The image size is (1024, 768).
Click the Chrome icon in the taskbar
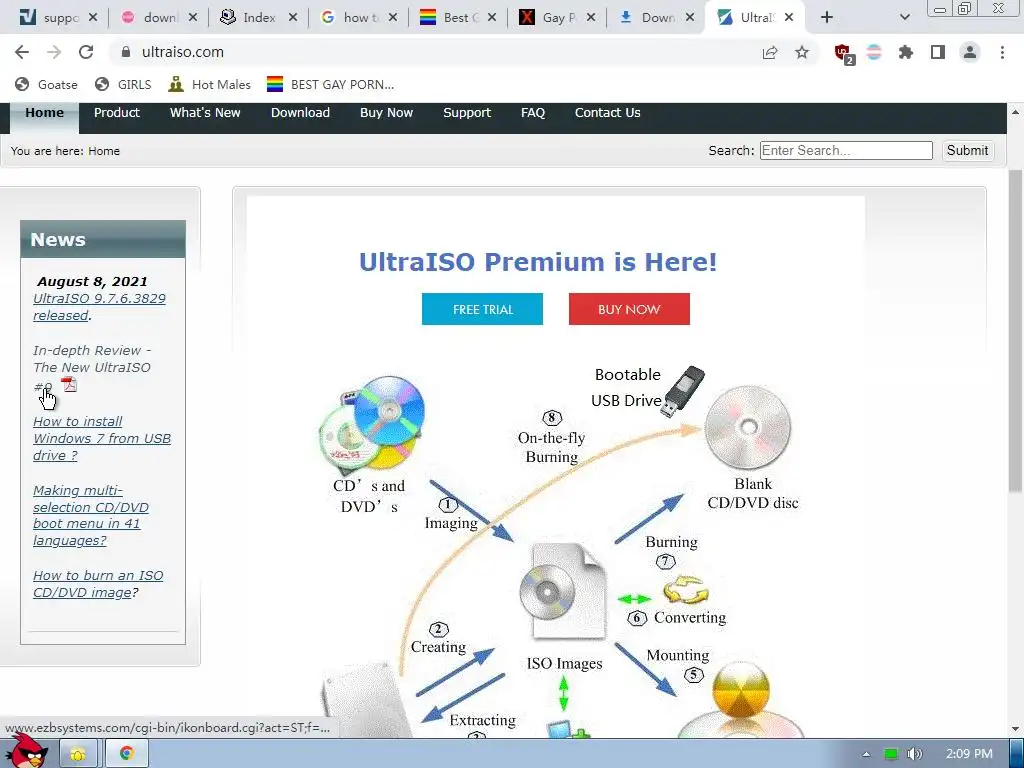127,754
